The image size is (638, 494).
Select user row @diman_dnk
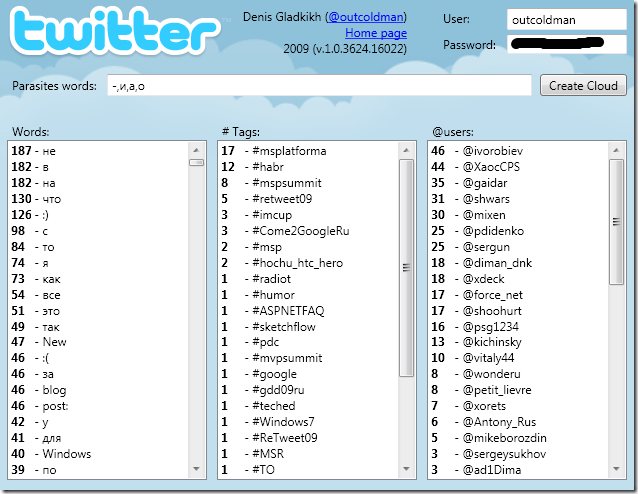click(x=518, y=263)
